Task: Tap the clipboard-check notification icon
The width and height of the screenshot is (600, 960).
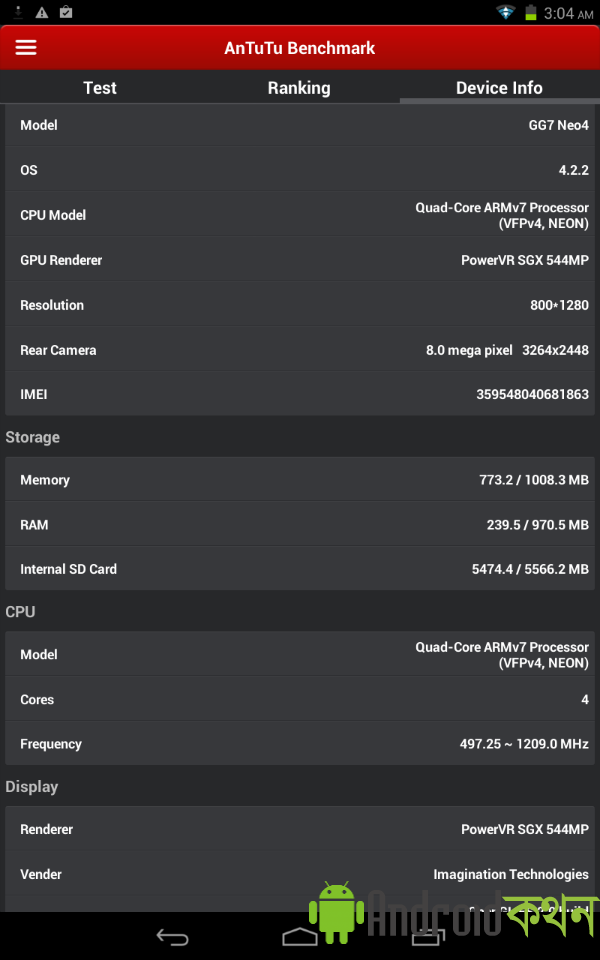Action: [x=66, y=12]
